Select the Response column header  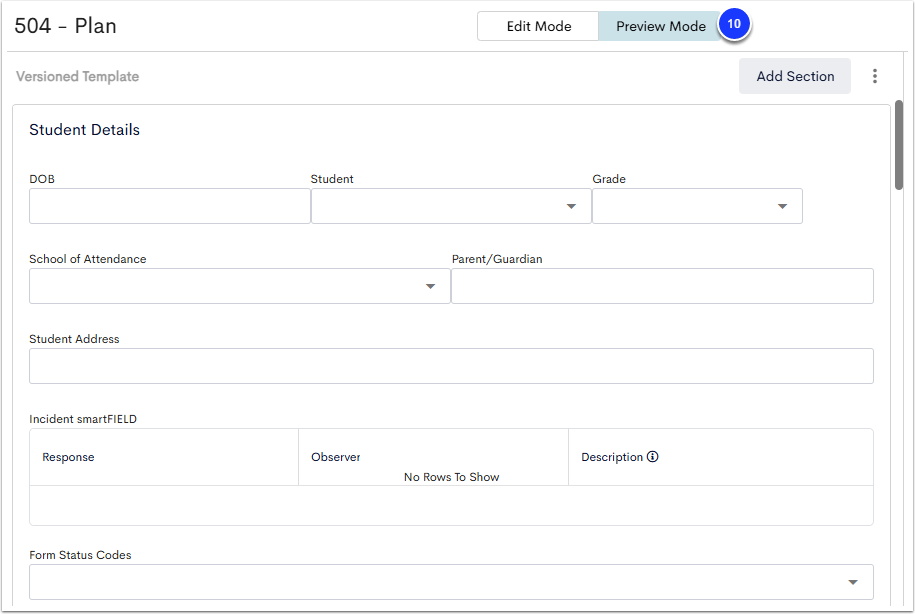164,457
